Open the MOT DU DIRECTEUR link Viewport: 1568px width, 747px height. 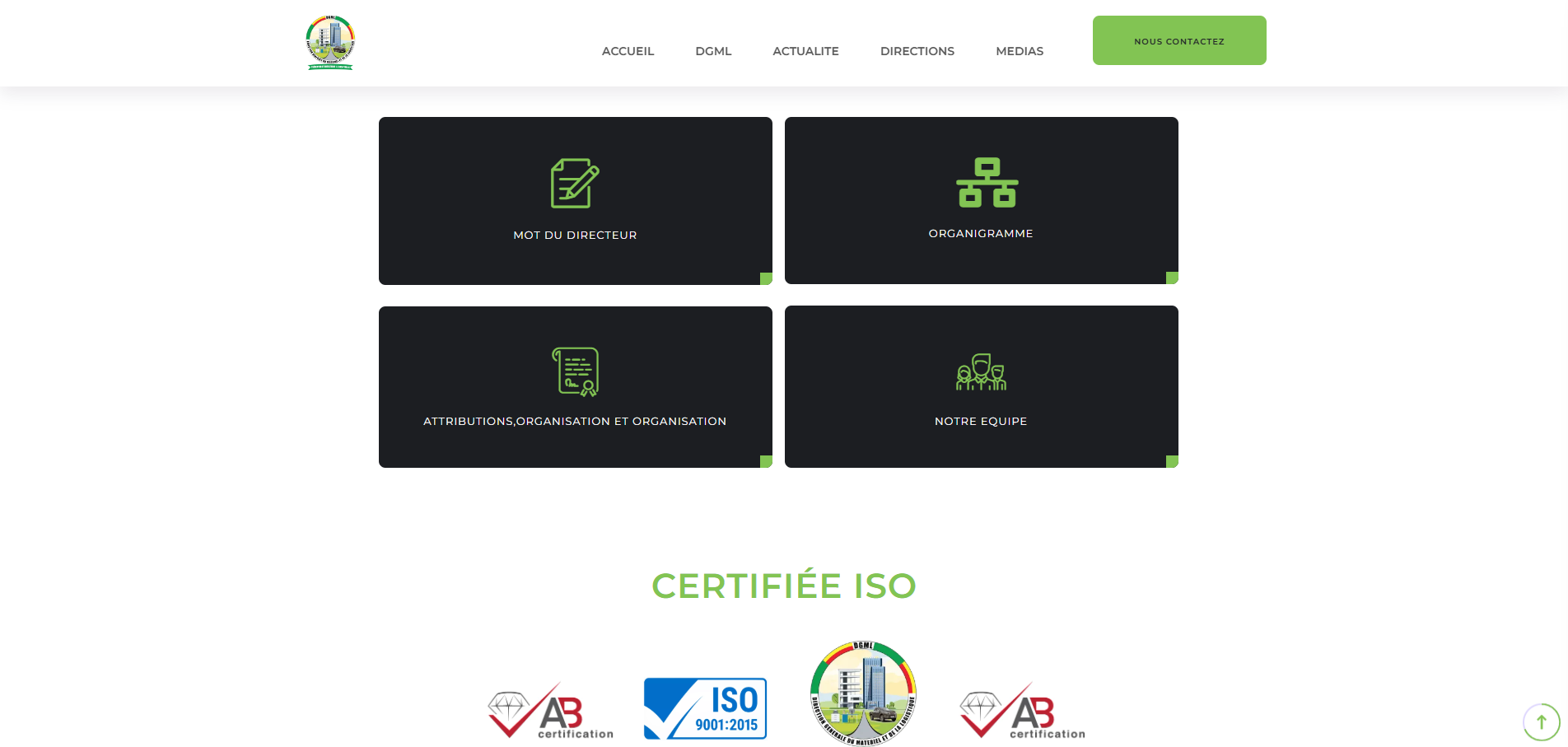coord(575,235)
